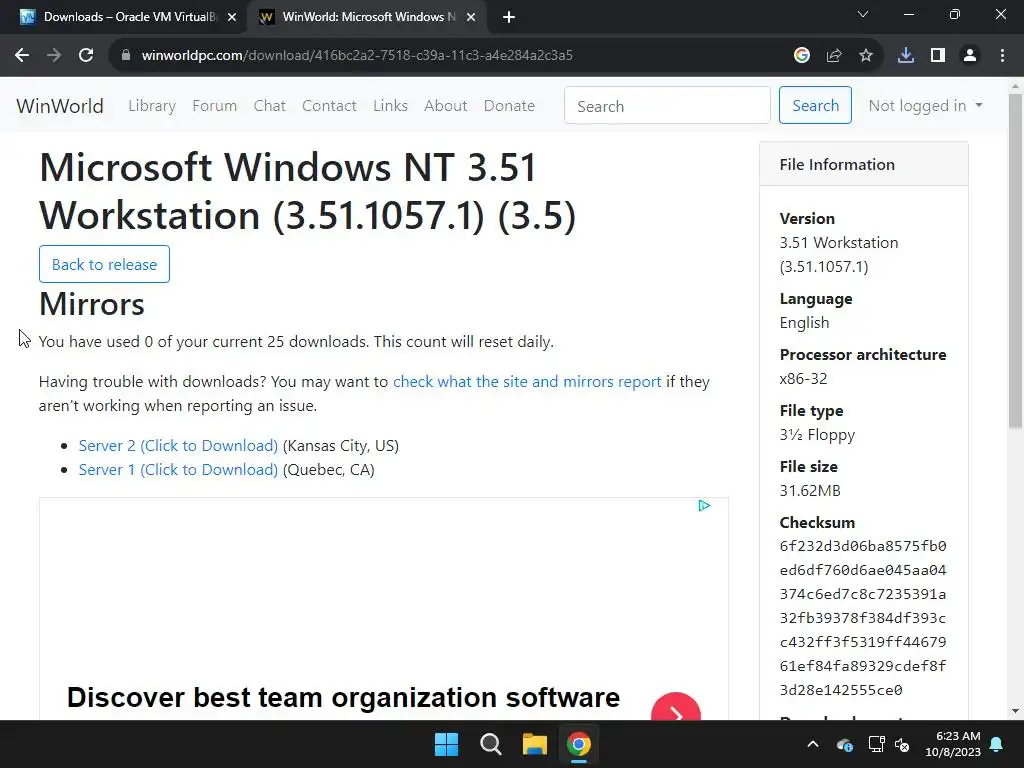Viewport: 1024px width, 768px height.
Task: Open Chrome three-dot menu
Action: pos(1002,56)
